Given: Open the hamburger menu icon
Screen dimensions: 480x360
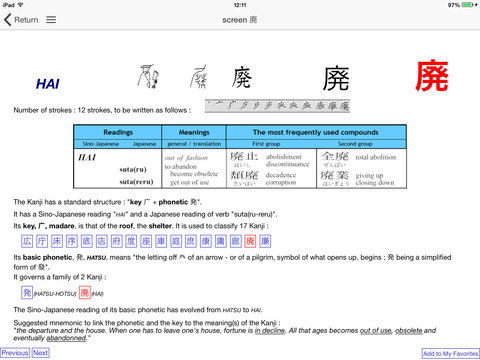Looking at the screenshot, I should point(51,20).
